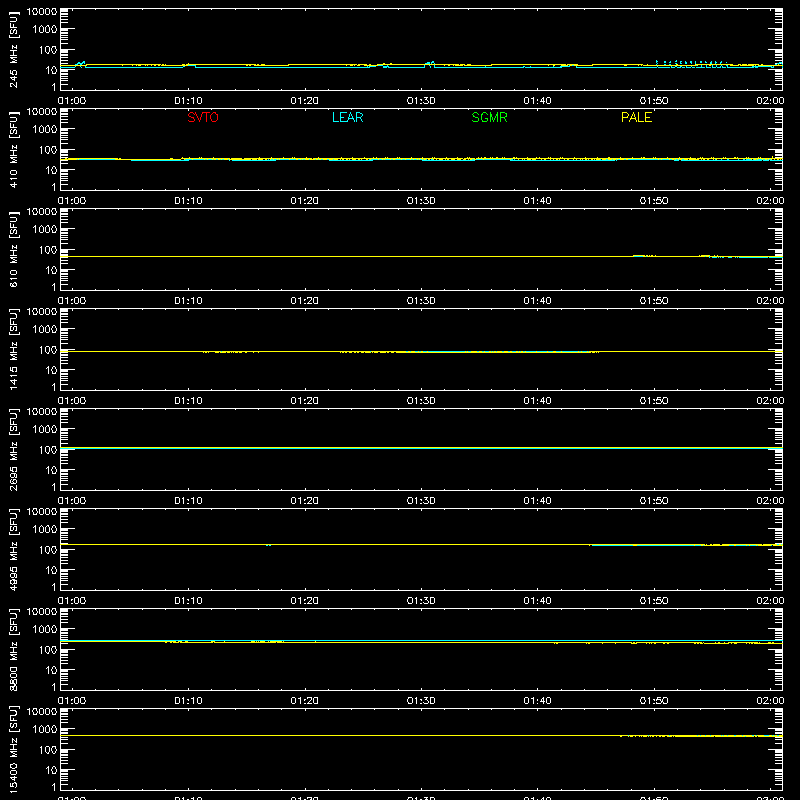Click the 1000 tick label of 4995 MHz plot
Image resolution: width=800 pixels, height=800 pixels.
(x=45, y=529)
